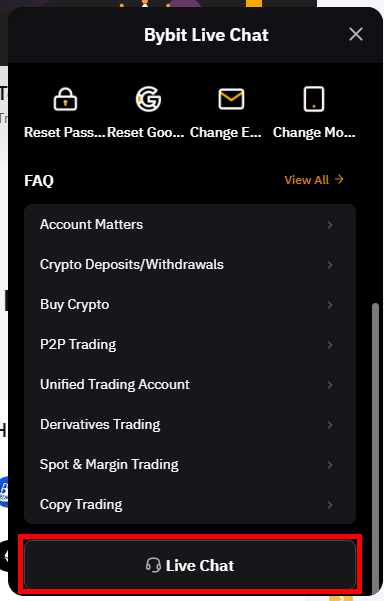Start a Live Chat session
This screenshot has height=601, width=384.
coord(190,565)
